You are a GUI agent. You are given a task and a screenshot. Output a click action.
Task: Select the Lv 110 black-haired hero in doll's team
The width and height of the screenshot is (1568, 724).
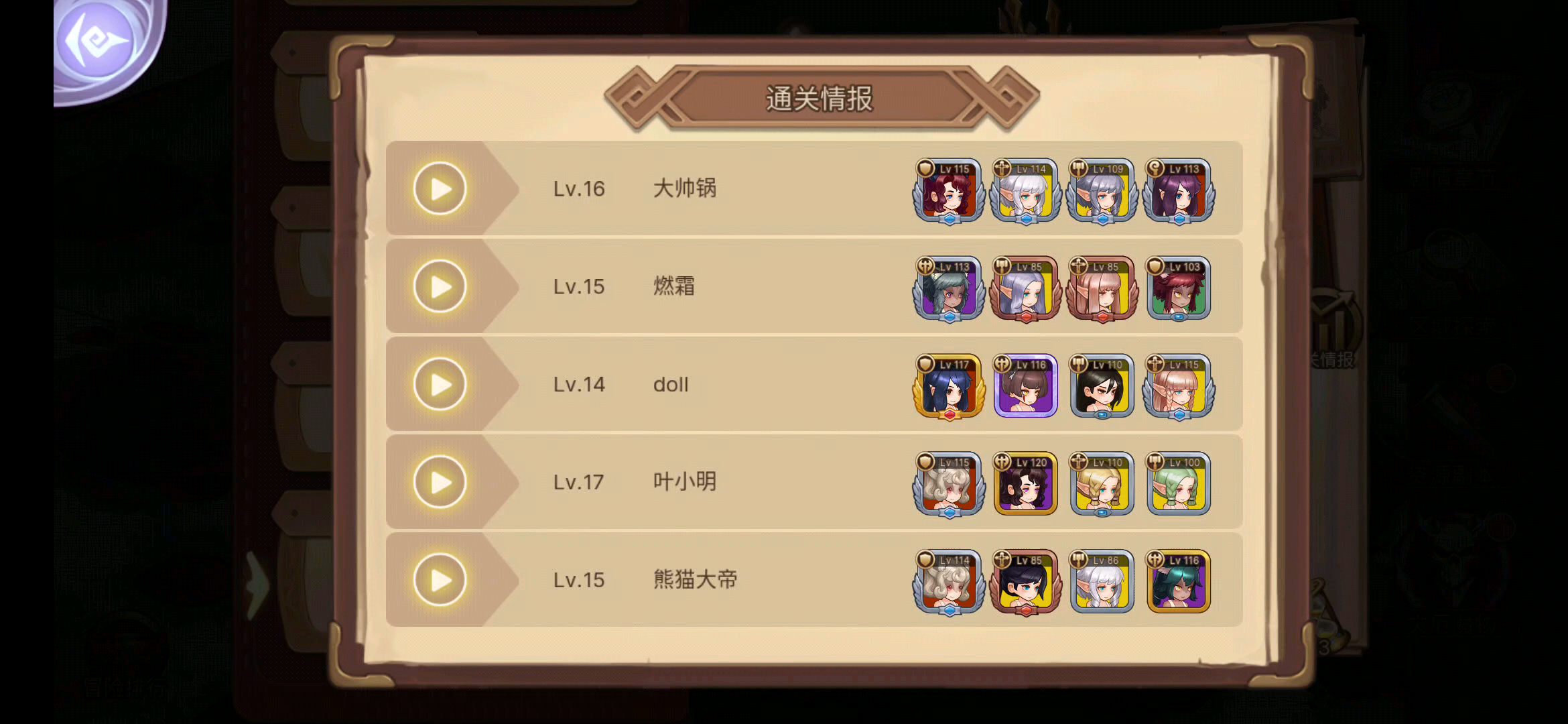(1102, 387)
